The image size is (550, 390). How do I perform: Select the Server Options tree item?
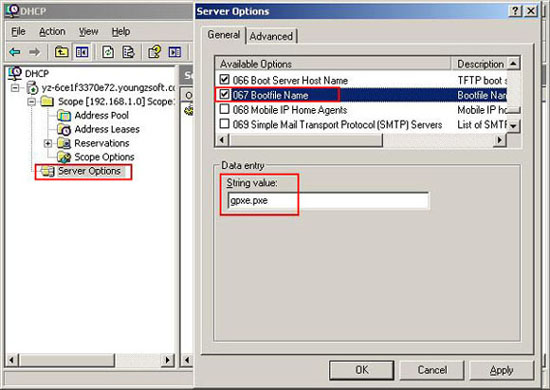pos(89,171)
